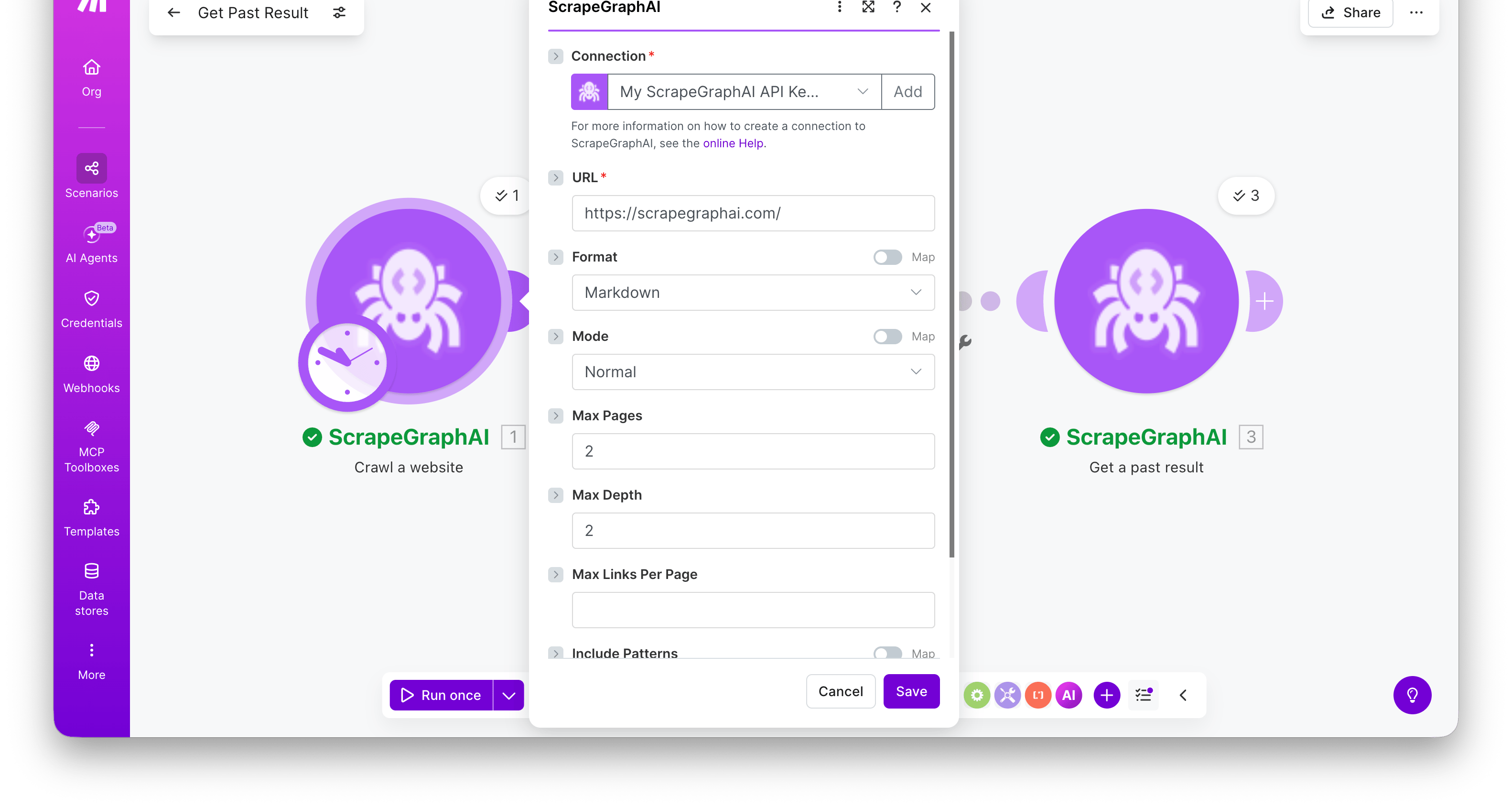Open the Mode Normal dropdown
Screen dimensions: 1512x808
[x=753, y=371]
